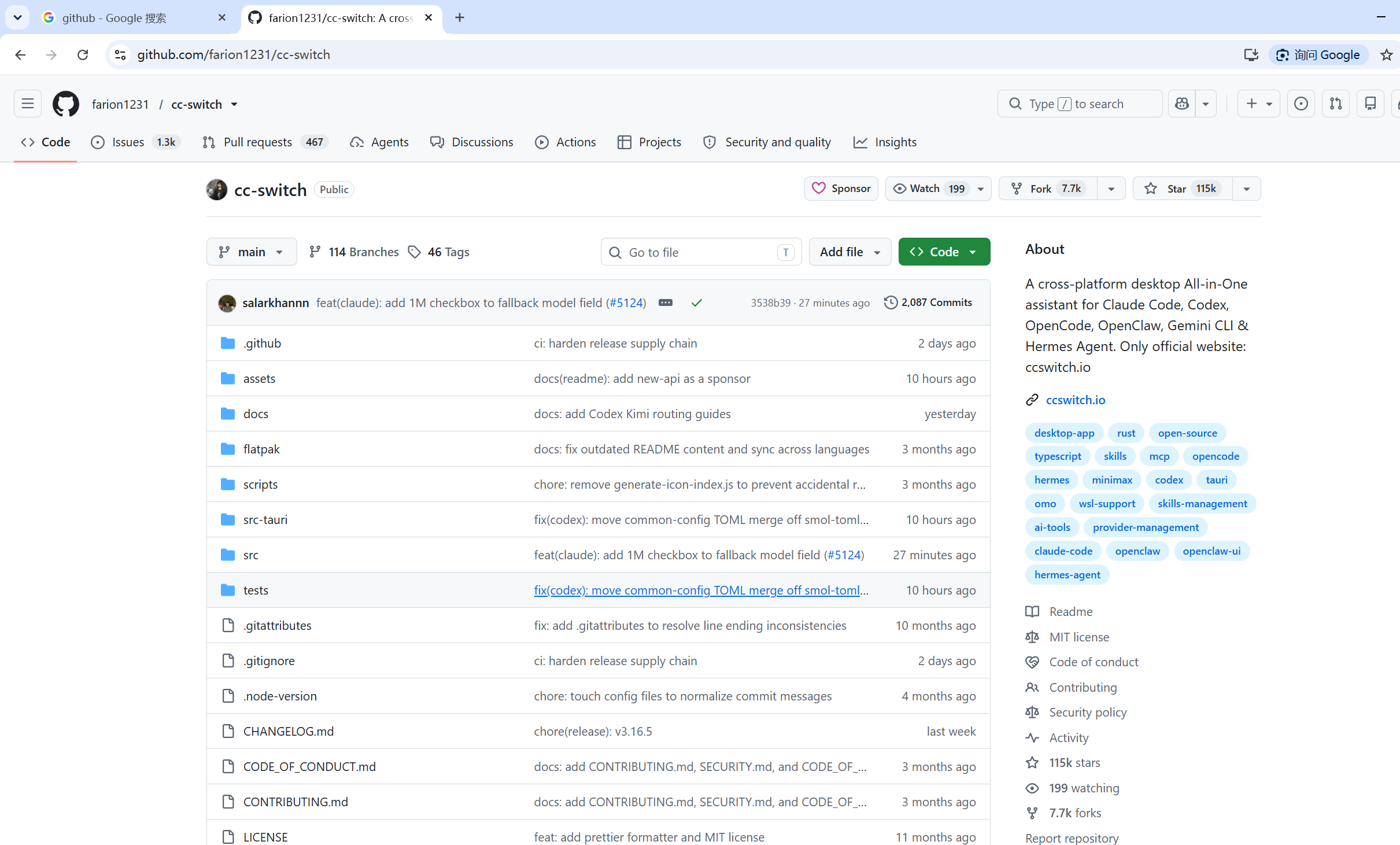Image resolution: width=1400 pixels, height=845 pixels.
Task: Click the 询问 Google button
Action: click(1318, 55)
